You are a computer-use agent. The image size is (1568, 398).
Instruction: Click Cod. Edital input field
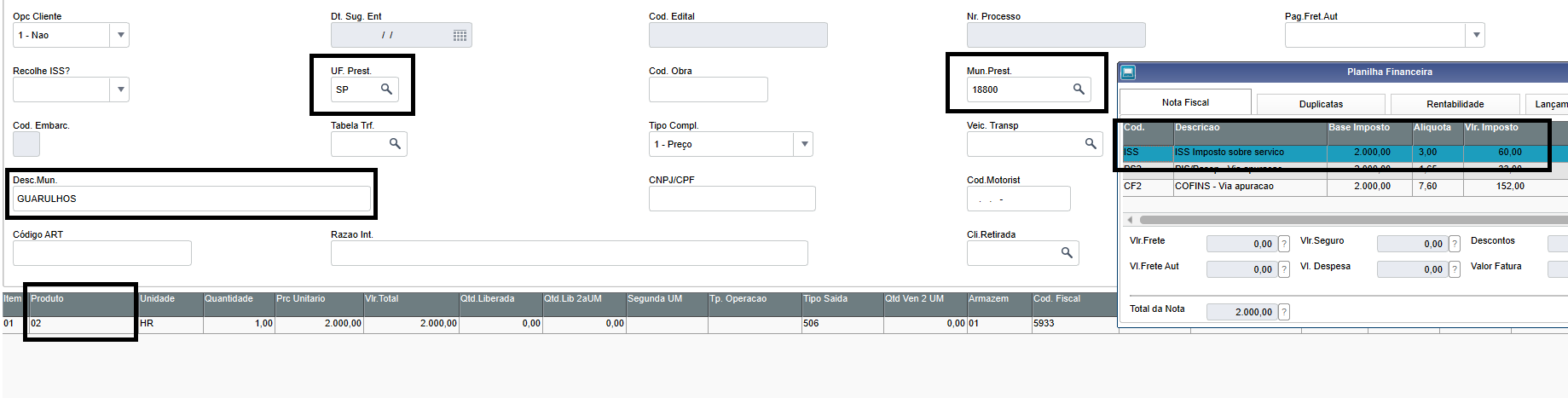(x=738, y=35)
